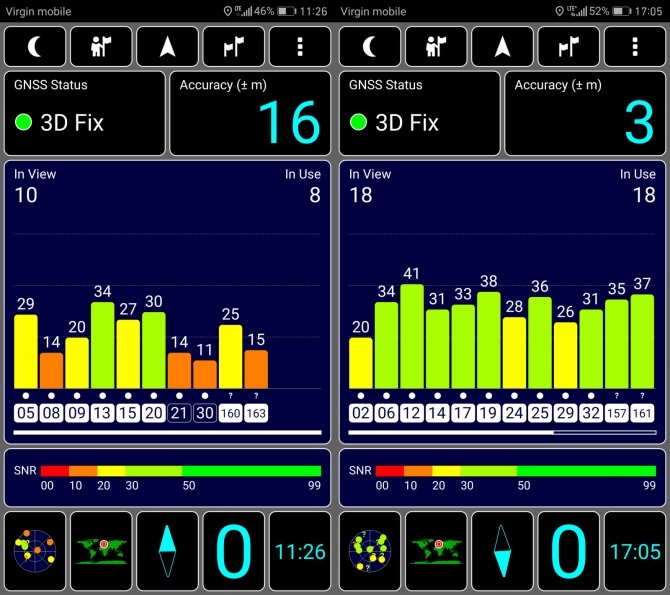Image resolution: width=670 pixels, height=595 pixels.
Task: Tap navigation arrow icon in left screenshot
Action: tap(168, 47)
